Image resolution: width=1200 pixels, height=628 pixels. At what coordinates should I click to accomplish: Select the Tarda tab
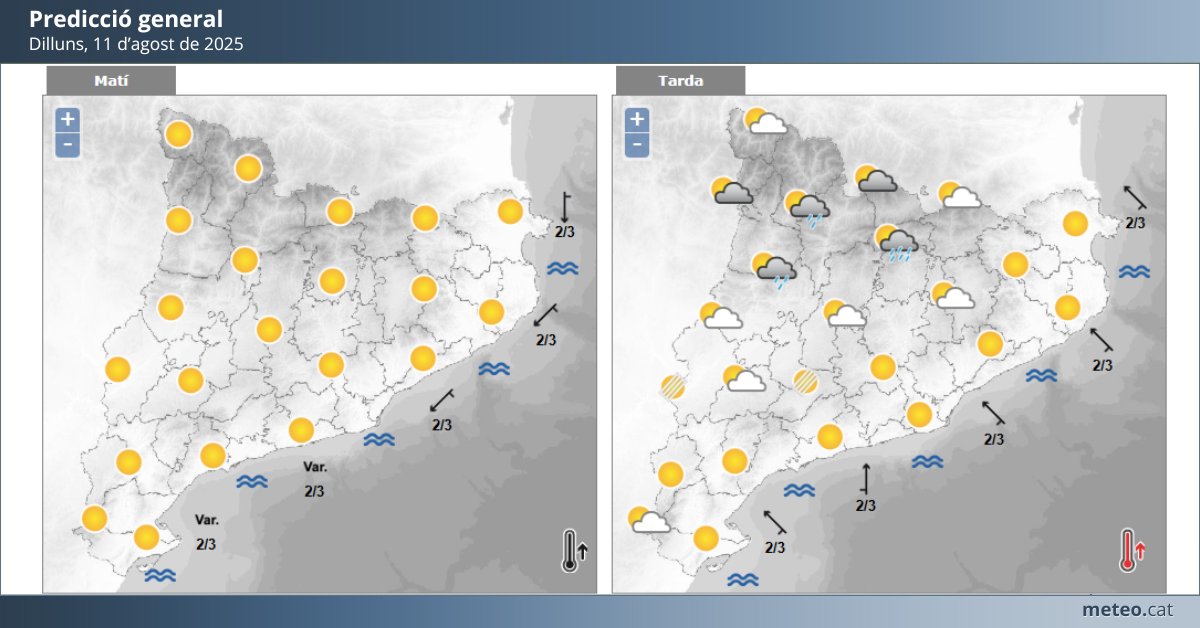coord(680,80)
